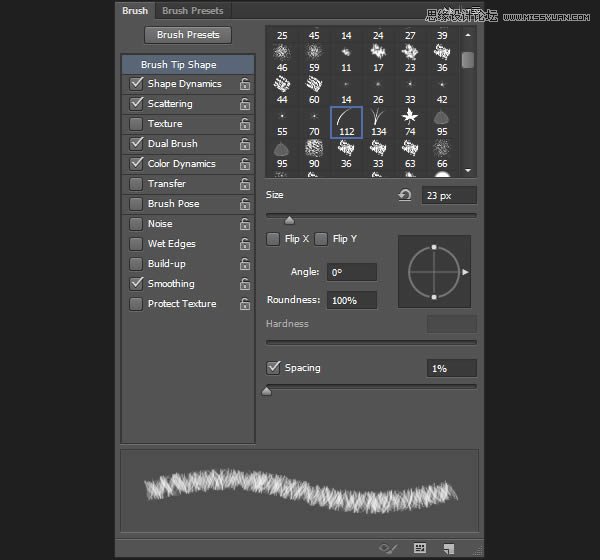Screen dimensions: 600x560
Task: Toggle the lock icon for Build-up
Action: click(245, 264)
